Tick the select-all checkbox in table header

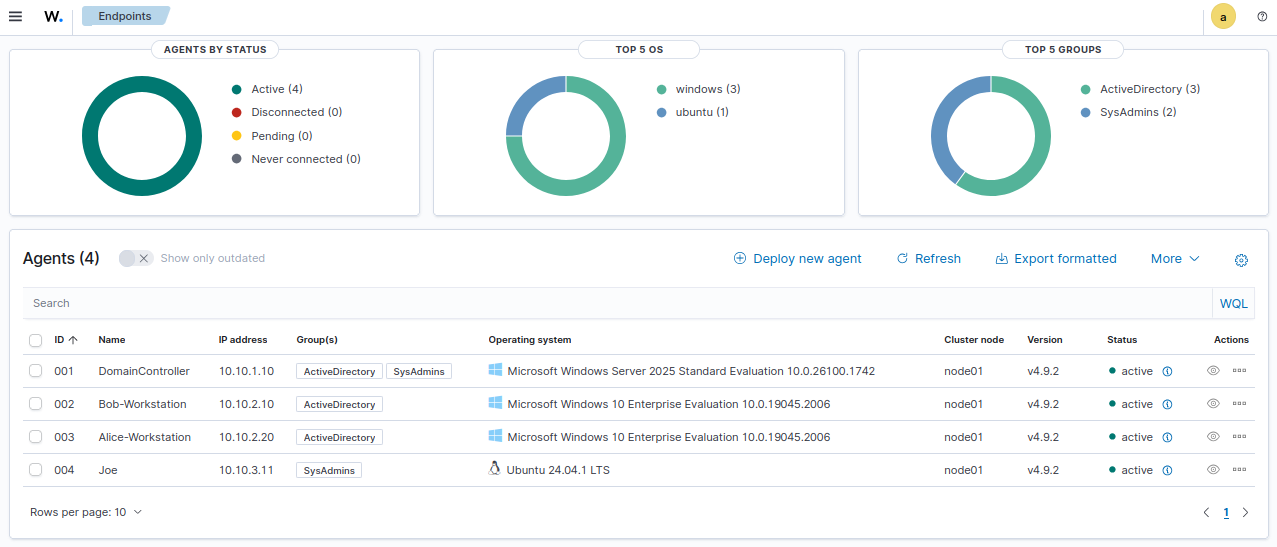[x=36, y=340]
